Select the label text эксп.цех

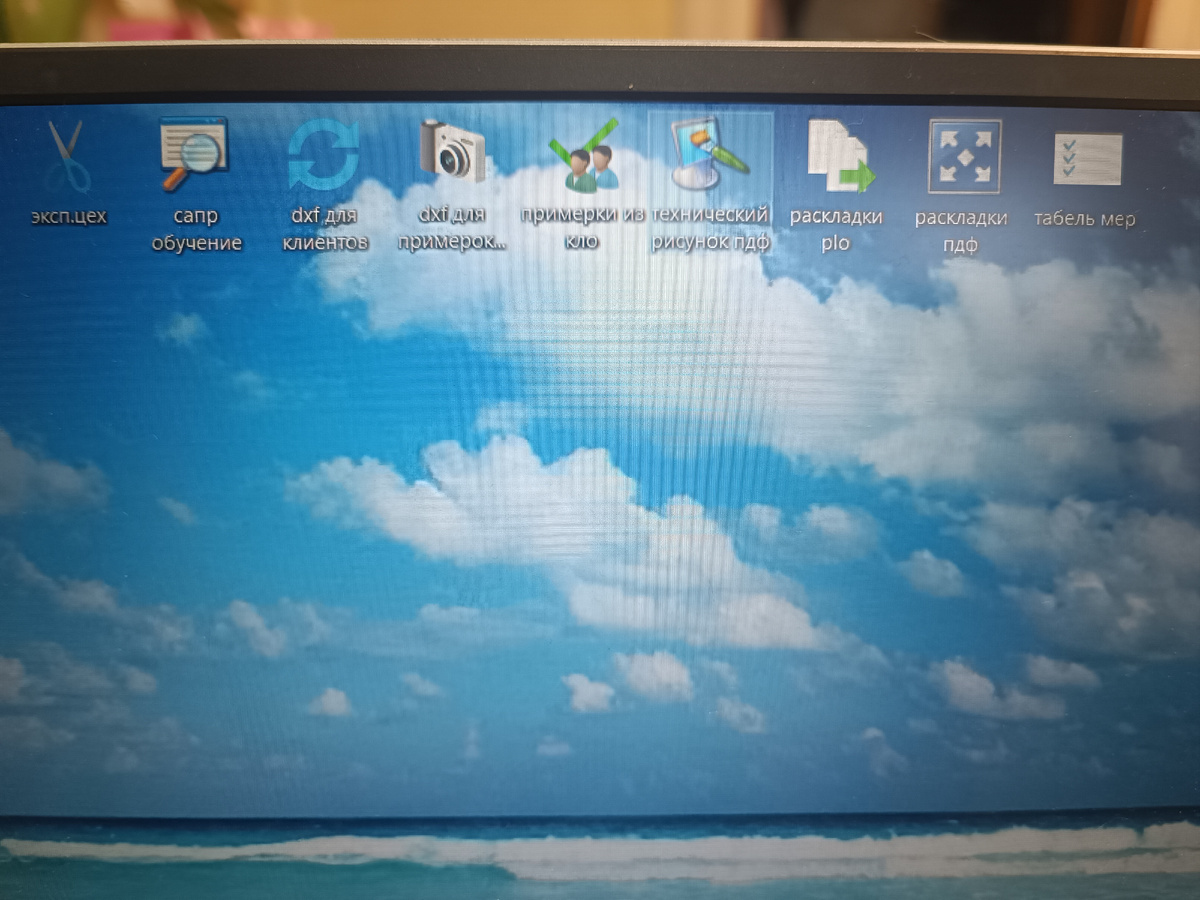68,216
